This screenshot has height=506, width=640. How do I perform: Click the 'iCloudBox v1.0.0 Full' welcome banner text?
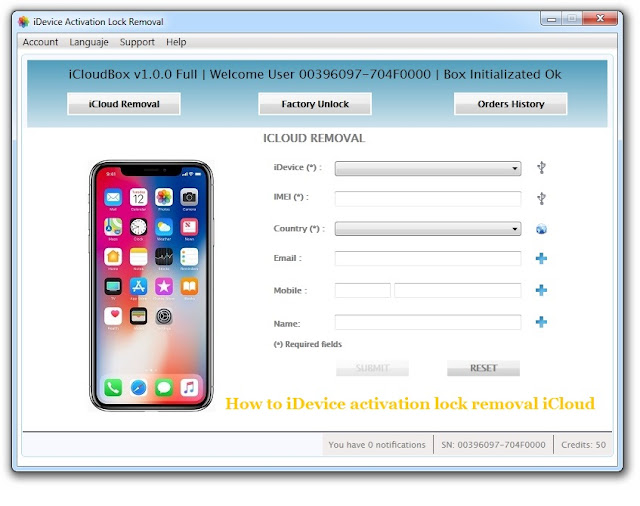click(x=315, y=74)
